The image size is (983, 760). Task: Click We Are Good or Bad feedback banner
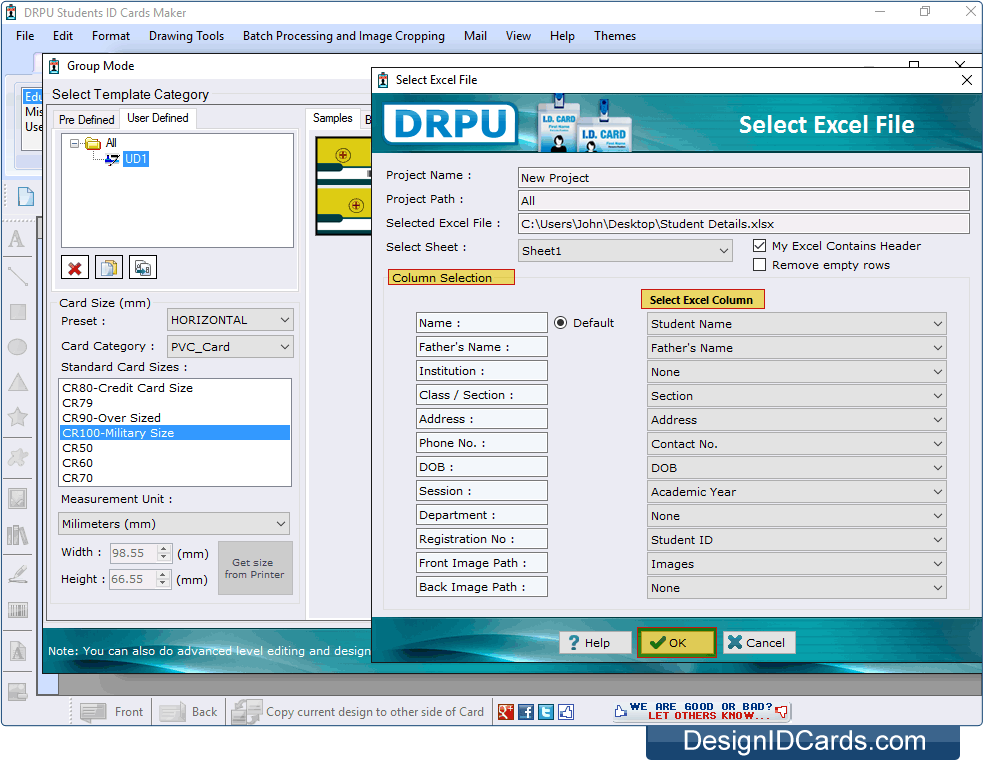tap(702, 711)
